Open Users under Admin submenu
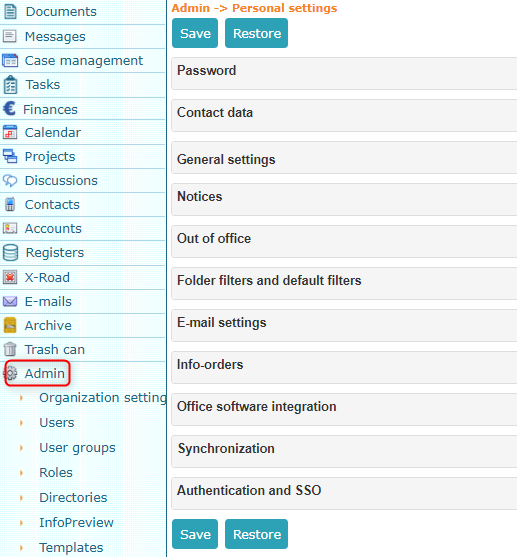The width and height of the screenshot is (517, 557). click(x=57, y=422)
